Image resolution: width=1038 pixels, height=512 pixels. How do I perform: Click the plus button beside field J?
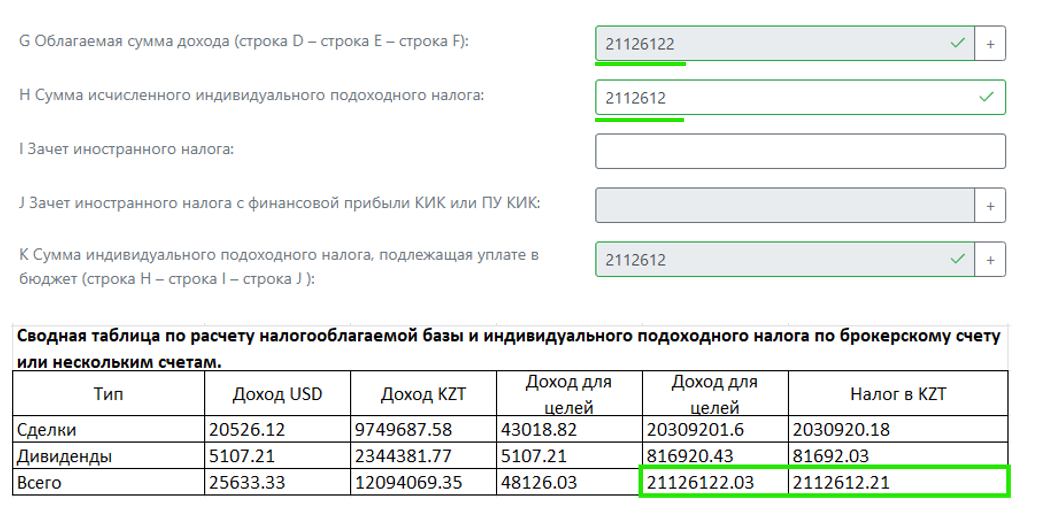(990, 205)
